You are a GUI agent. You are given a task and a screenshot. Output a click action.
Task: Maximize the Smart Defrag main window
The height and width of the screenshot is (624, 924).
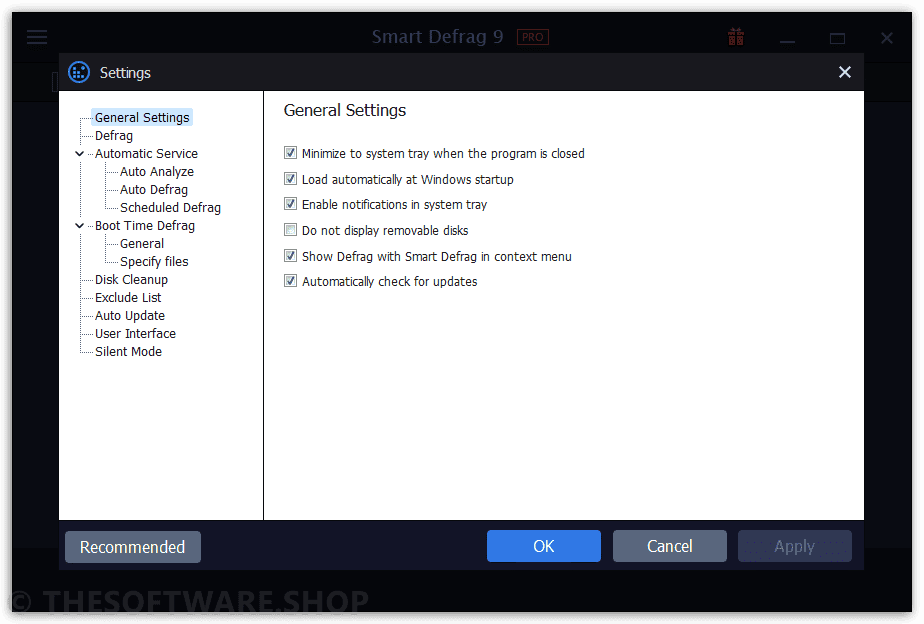pos(837,39)
